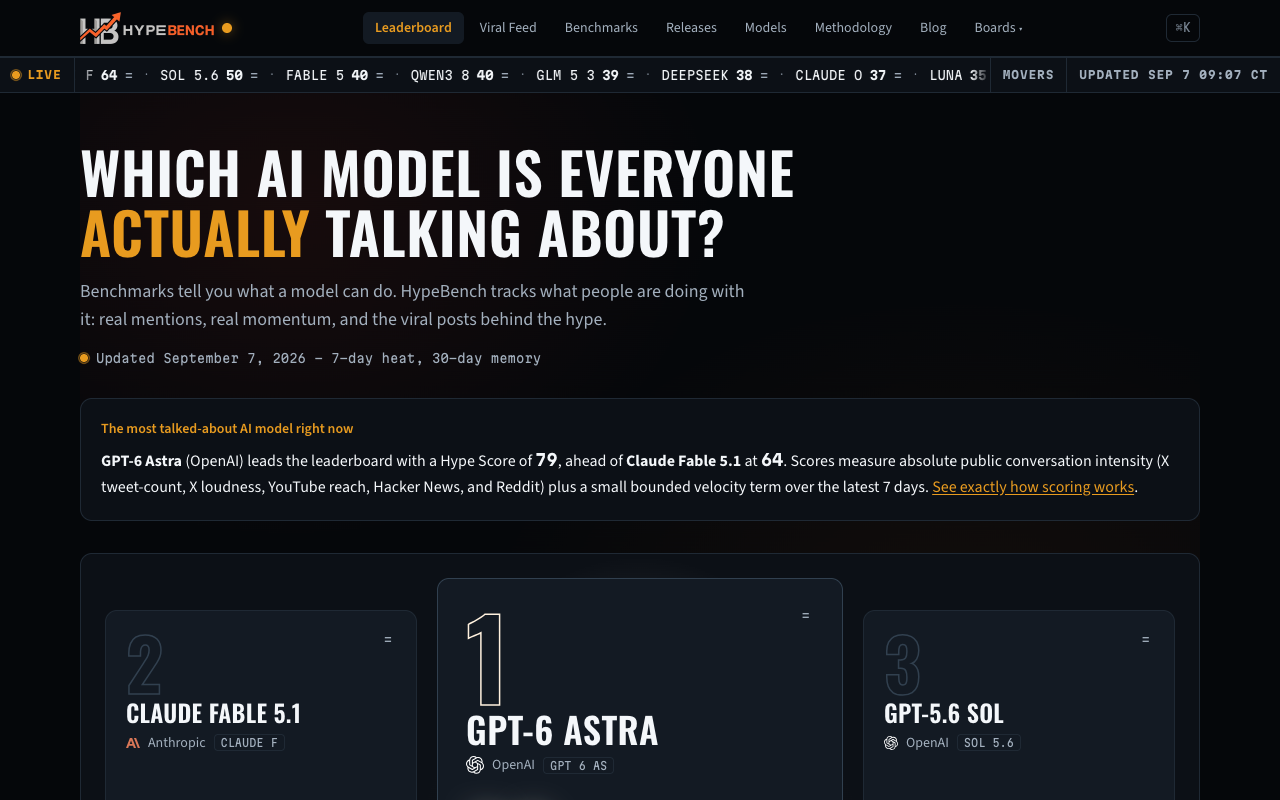Image resolution: width=1280 pixels, height=800 pixels.
Task: Click the 'CLAUDE F' tag on second-place card
Action: click(x=249, y=743)
